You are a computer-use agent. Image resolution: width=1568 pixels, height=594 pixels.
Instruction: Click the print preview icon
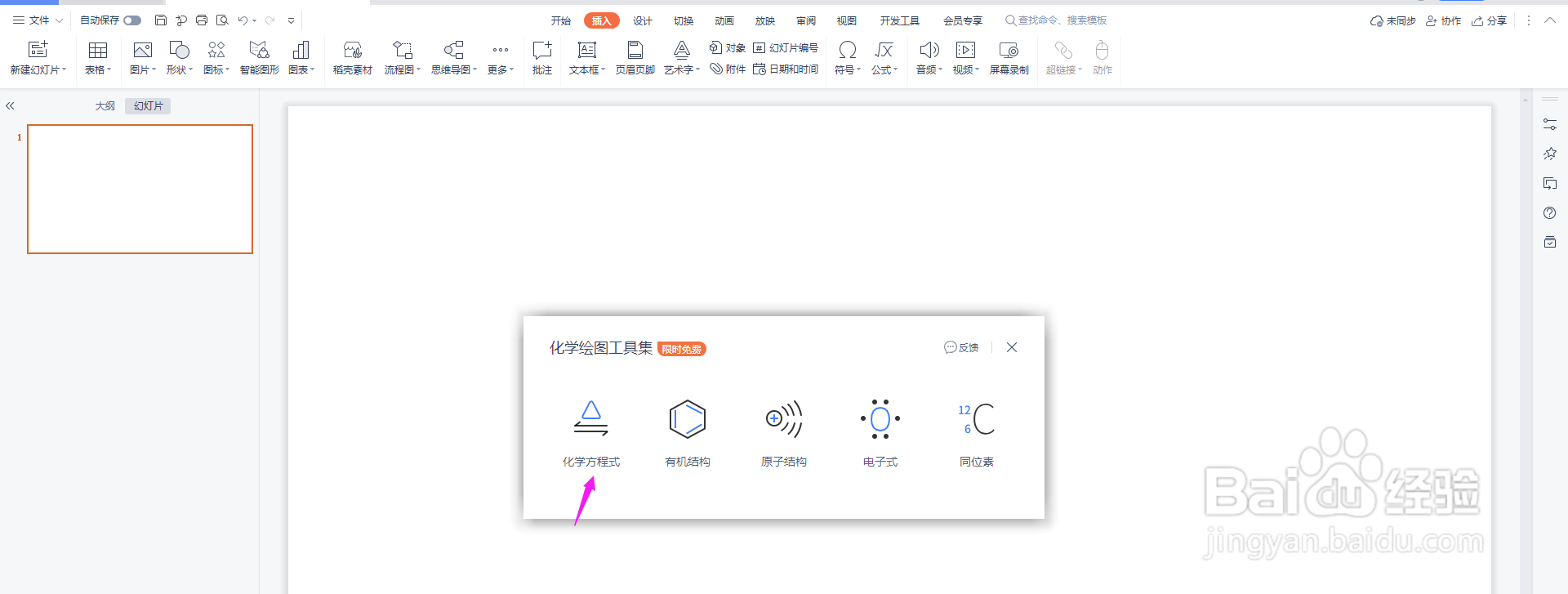[222, 20]
